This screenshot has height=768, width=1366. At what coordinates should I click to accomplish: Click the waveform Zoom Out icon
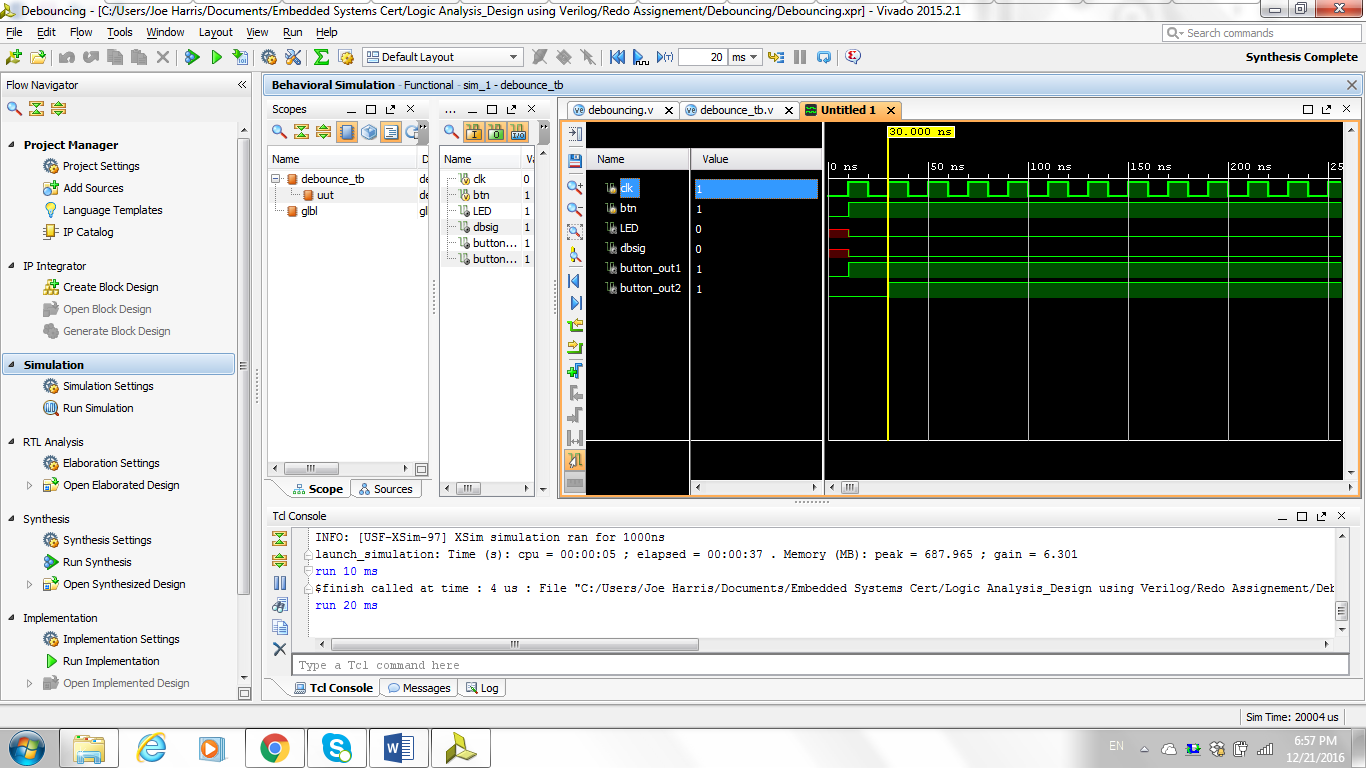575,209
